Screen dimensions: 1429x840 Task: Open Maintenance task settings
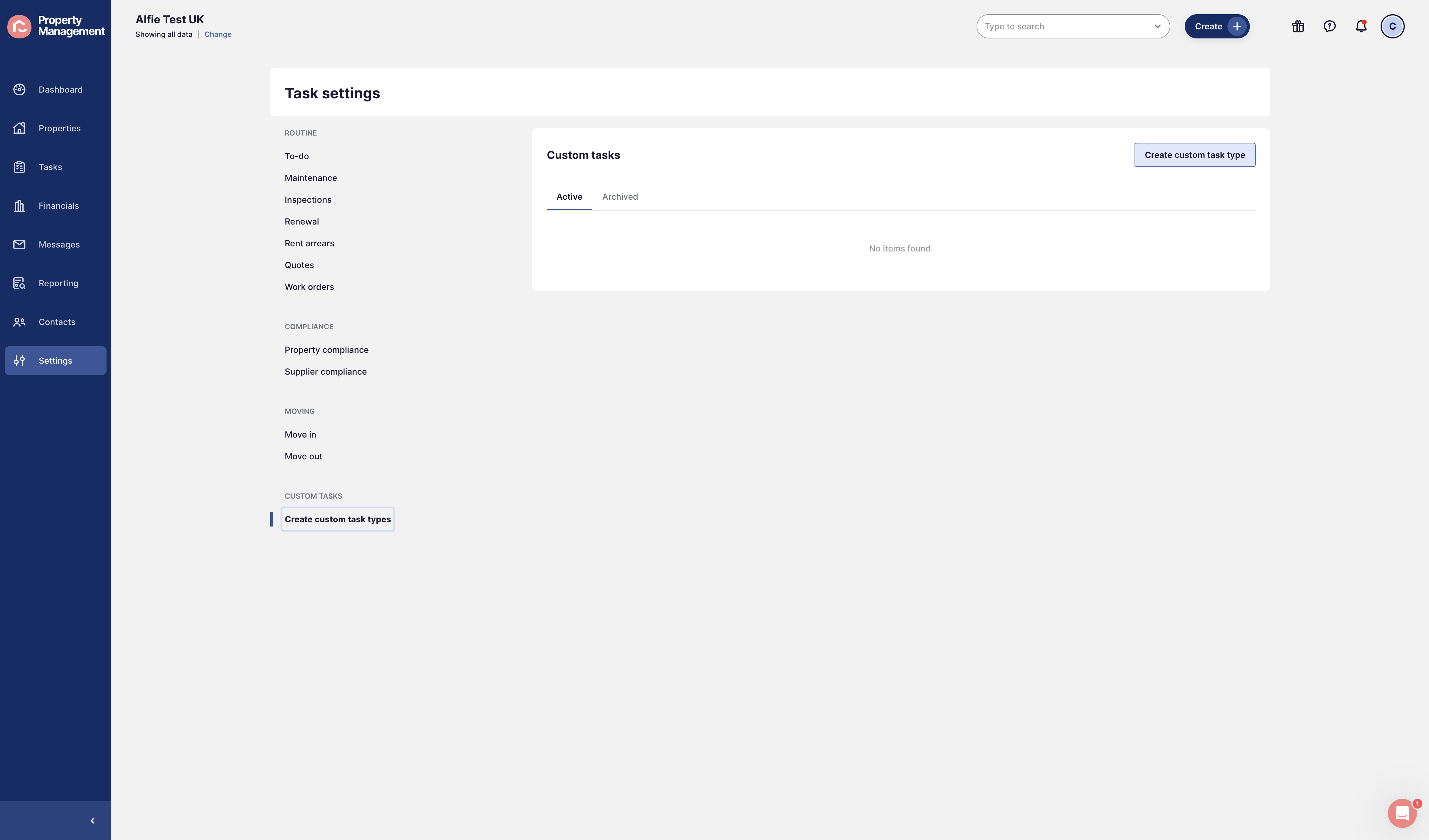point(311,178)
